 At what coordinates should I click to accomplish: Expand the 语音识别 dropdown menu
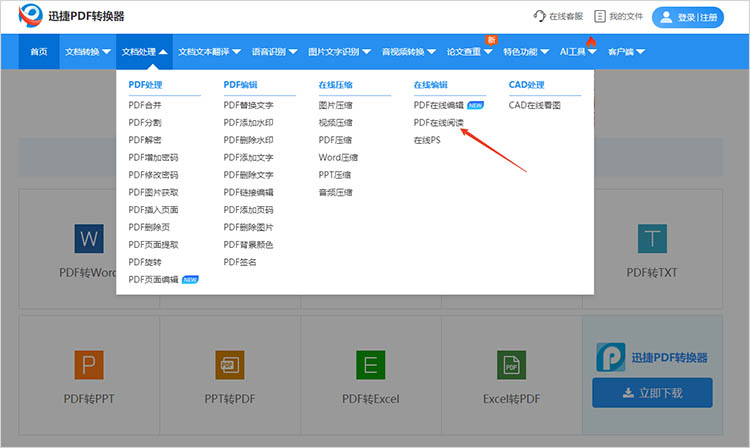pyautogui.click(x=274, y=52)
